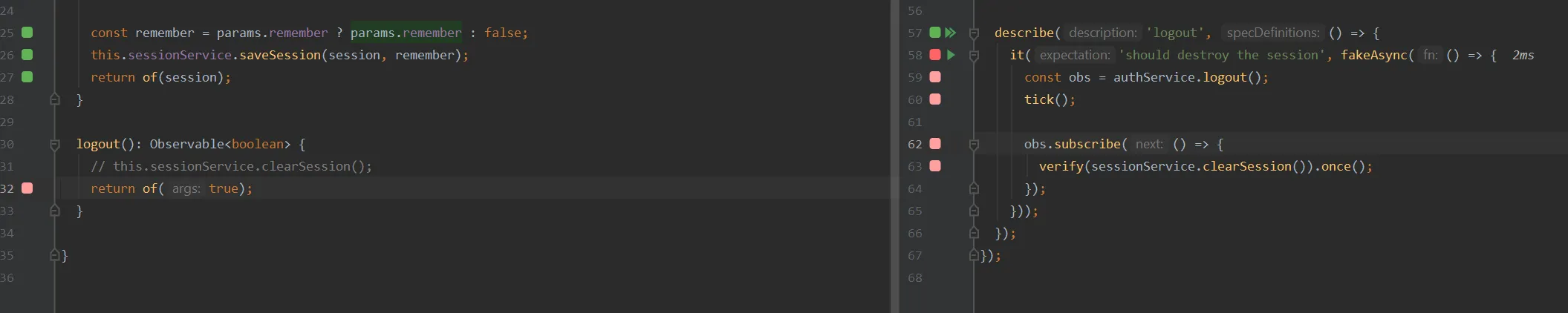Click the clearSession call in verify statement

pyautogui.click(x=1246, y=166)
